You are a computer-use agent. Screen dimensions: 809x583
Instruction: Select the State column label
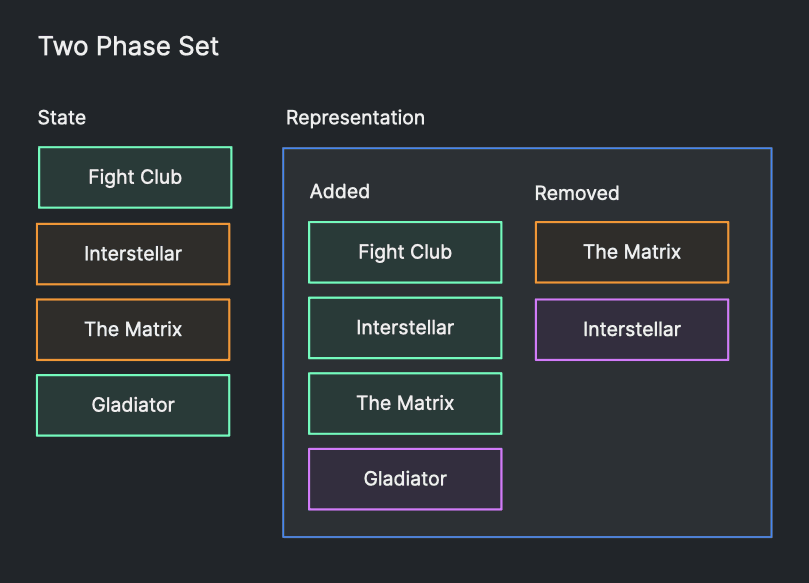(x=62, y=118)
